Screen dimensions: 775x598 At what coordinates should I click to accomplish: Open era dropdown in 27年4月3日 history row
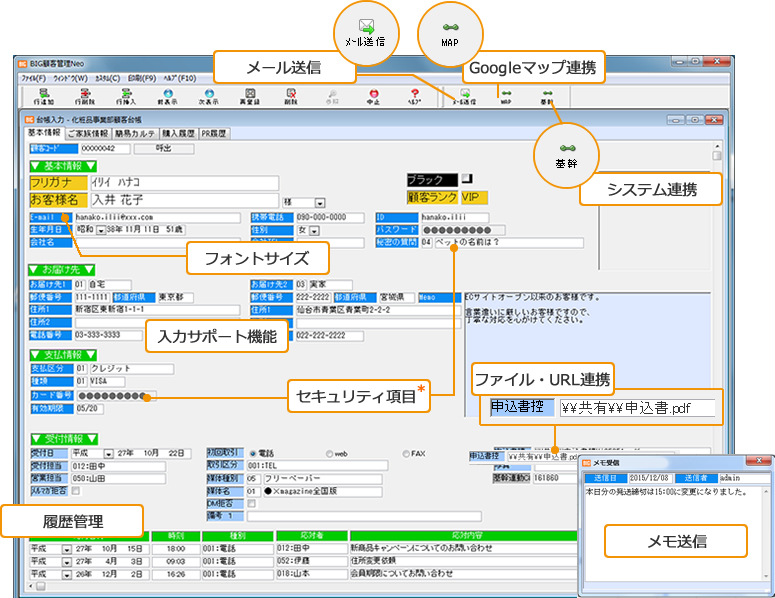[x=66, y=562]
